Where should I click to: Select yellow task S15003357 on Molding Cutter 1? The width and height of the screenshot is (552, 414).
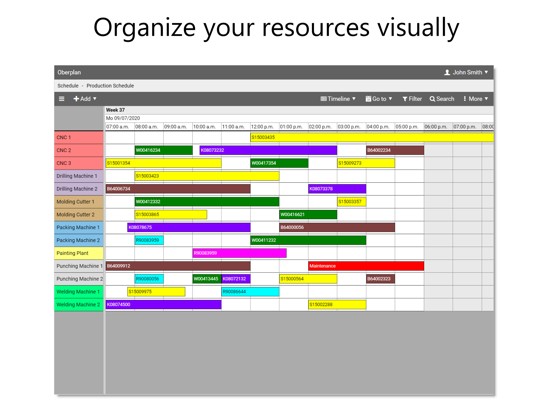pos(352,202)
